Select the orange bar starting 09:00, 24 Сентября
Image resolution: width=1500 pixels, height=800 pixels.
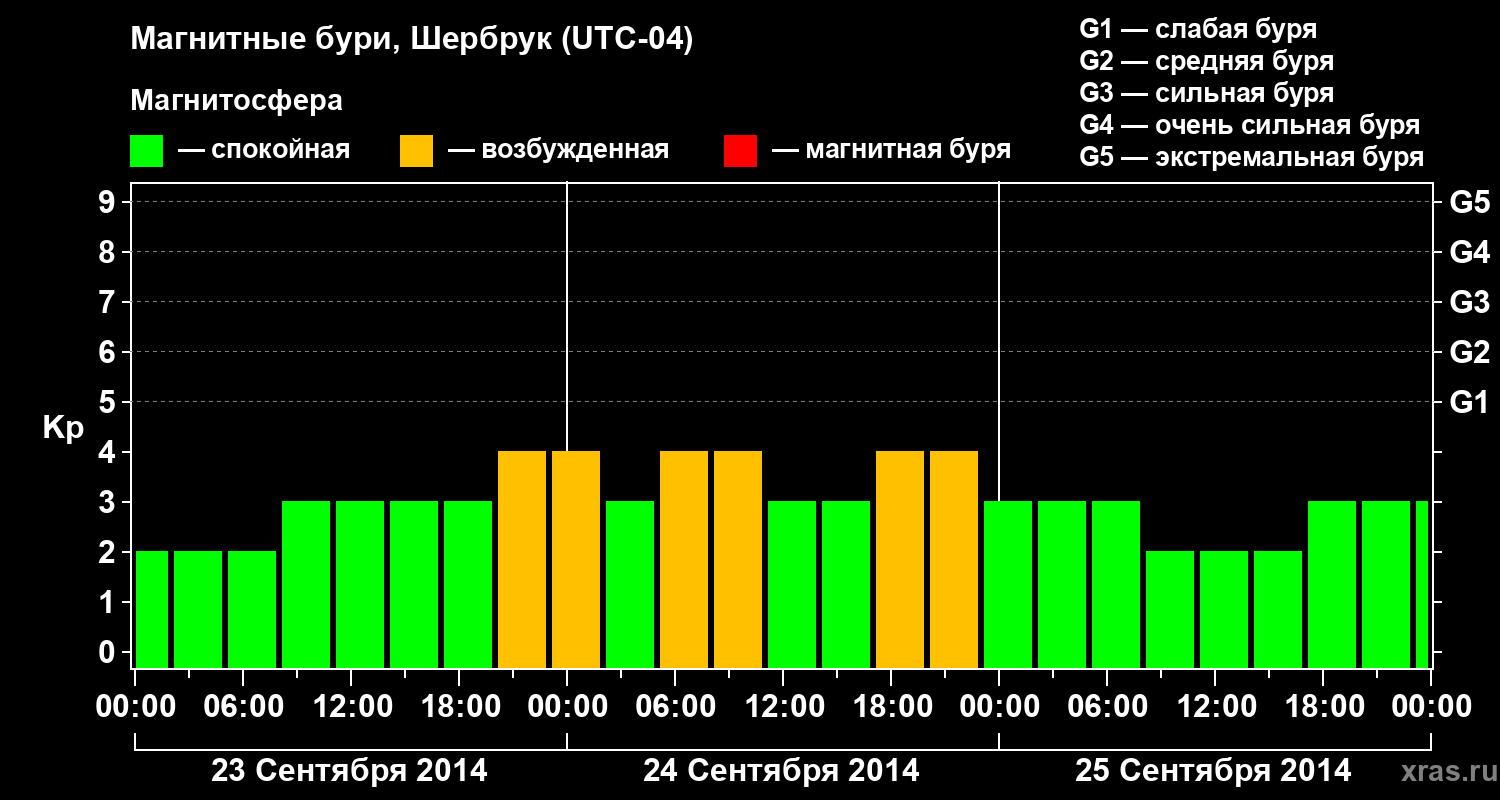click(x=738, y=560)
